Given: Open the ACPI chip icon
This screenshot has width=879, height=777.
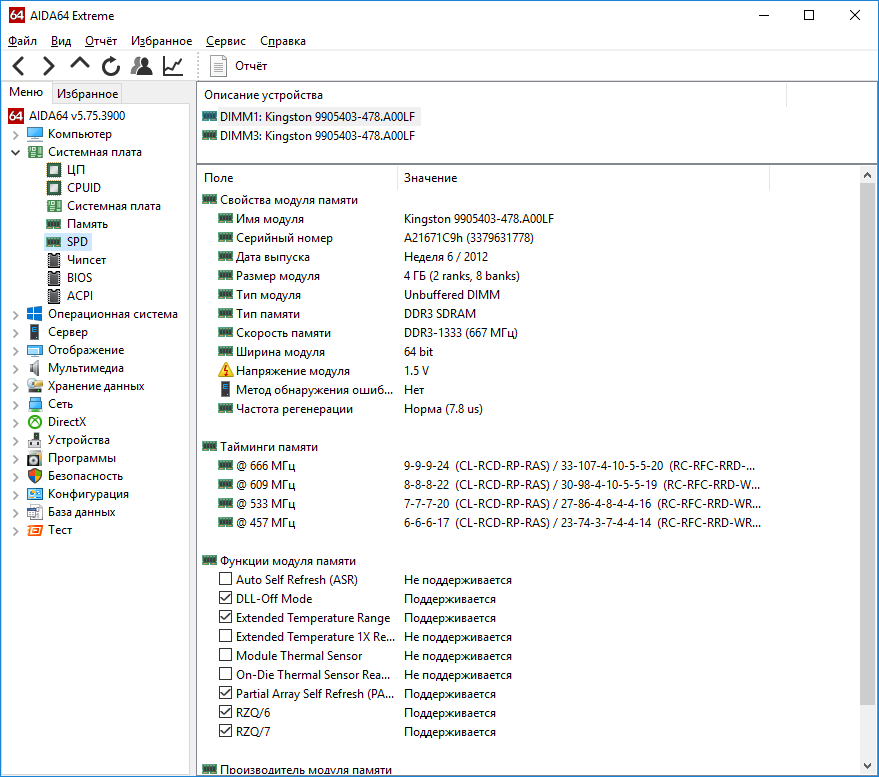Looking at the screenshot, I should pyautogui.click(x=54, y=295).
